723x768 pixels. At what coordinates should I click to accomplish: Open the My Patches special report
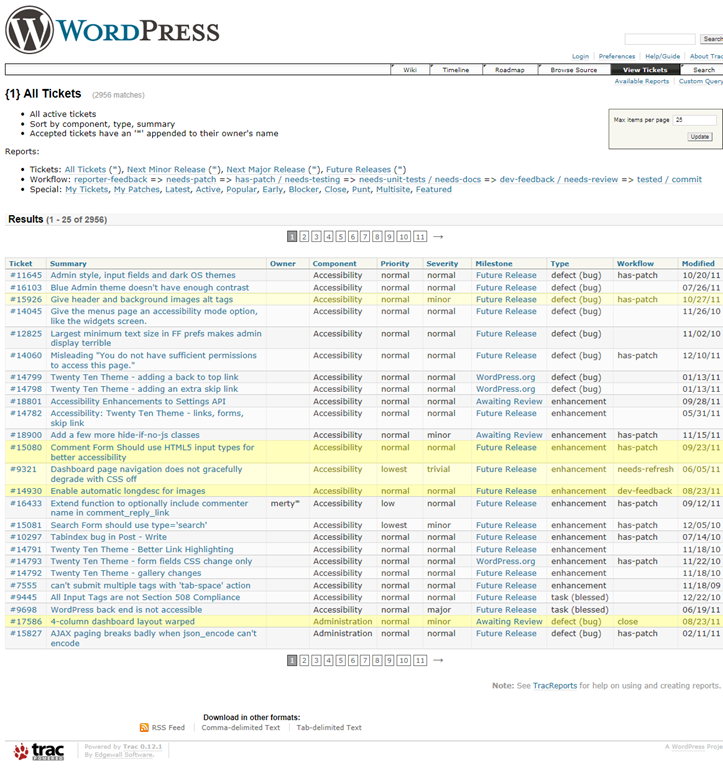point(137,190)
